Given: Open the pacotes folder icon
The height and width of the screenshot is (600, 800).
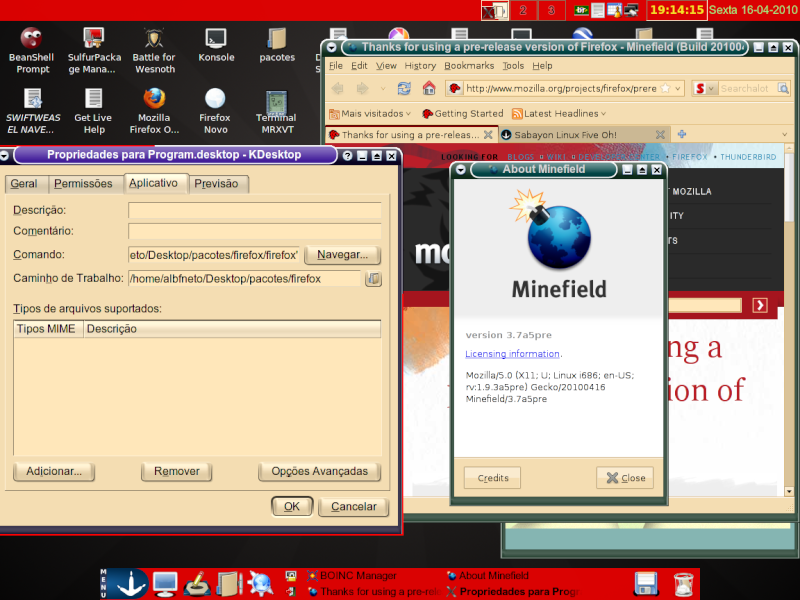Looking at the screenshot, I should pos(277,45).
